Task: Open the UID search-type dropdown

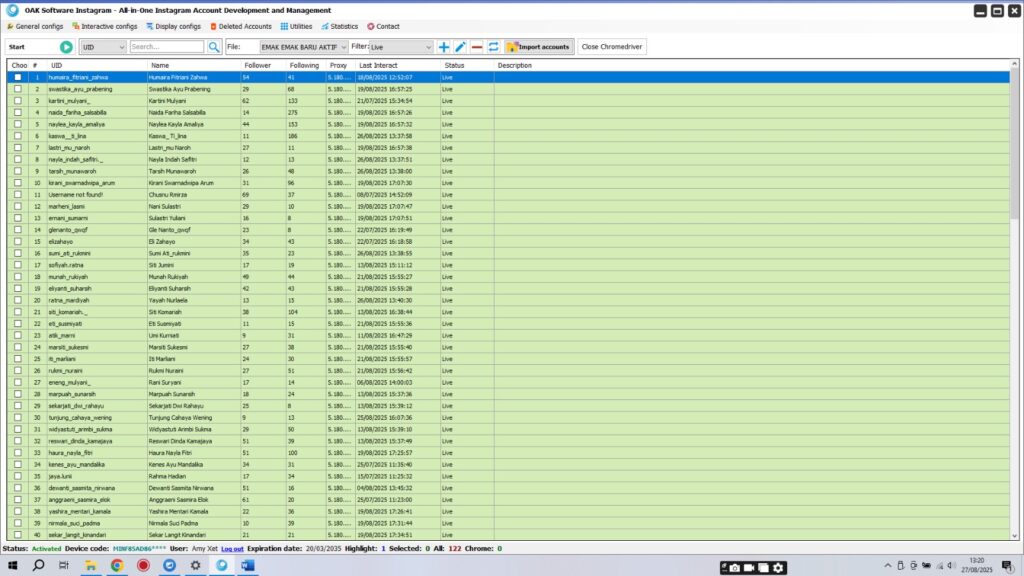Action: click(103, 47)
